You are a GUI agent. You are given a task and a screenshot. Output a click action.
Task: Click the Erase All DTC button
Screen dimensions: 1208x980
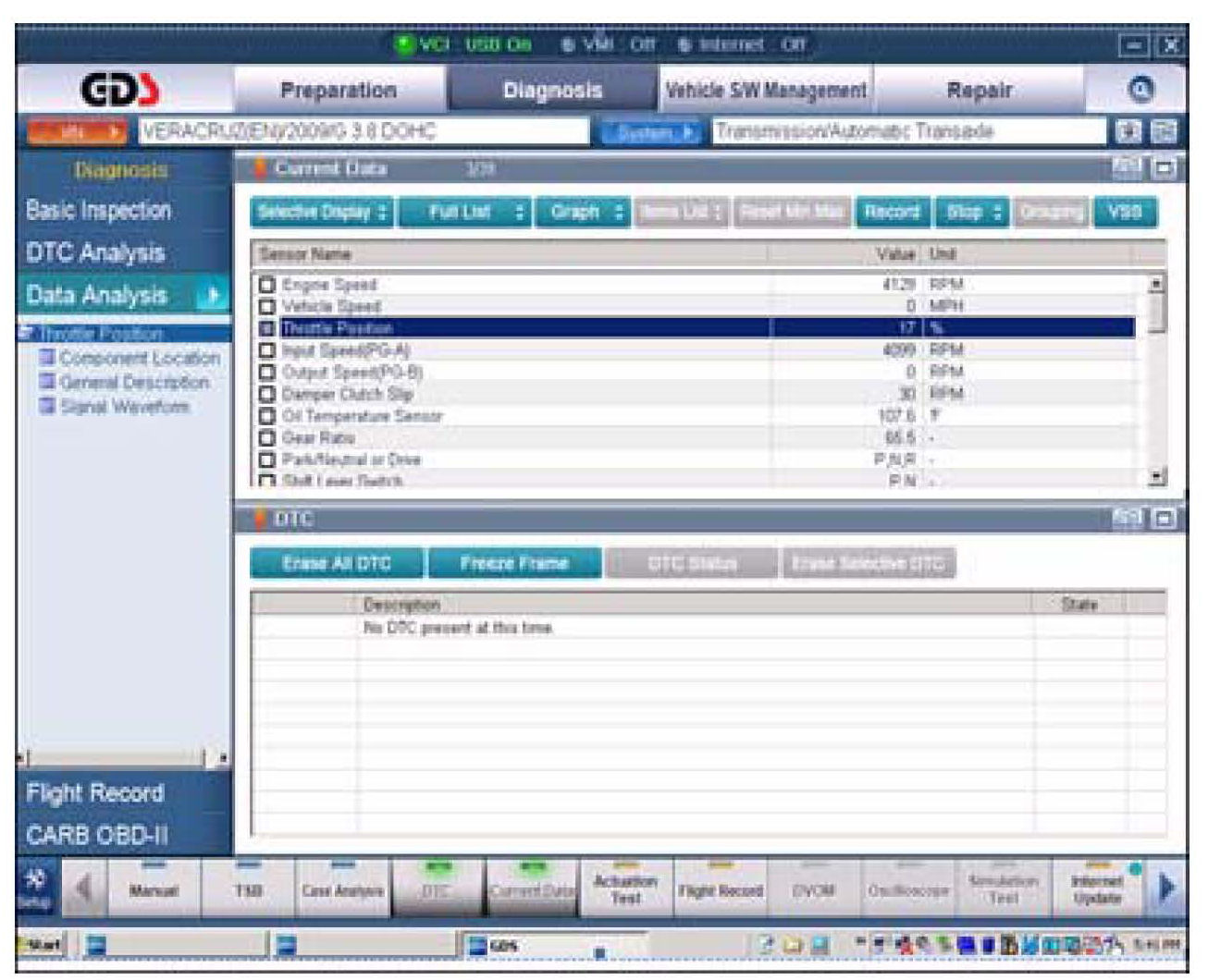coord(337,563)
